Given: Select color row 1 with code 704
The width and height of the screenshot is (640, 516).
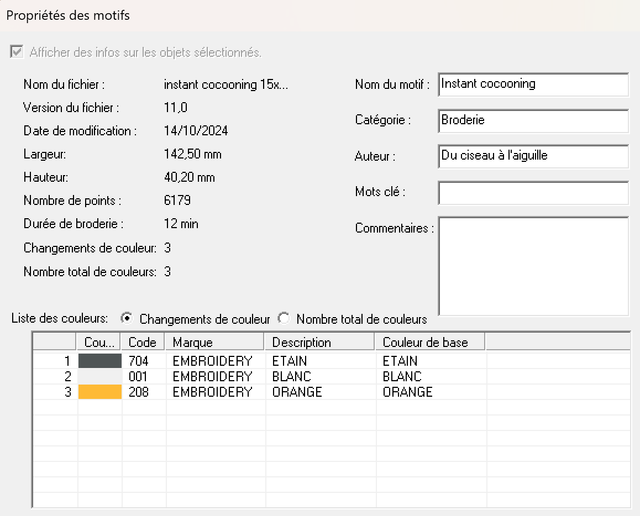Looking at the screenshot, I should pyautogui.click(x=141, y=361).
